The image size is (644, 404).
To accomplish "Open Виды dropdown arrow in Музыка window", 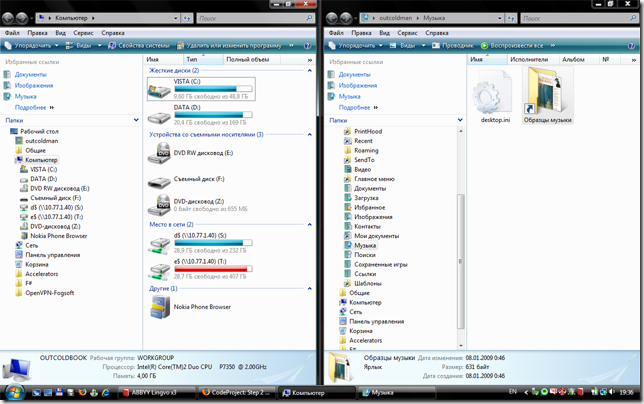I will [423, 46].
